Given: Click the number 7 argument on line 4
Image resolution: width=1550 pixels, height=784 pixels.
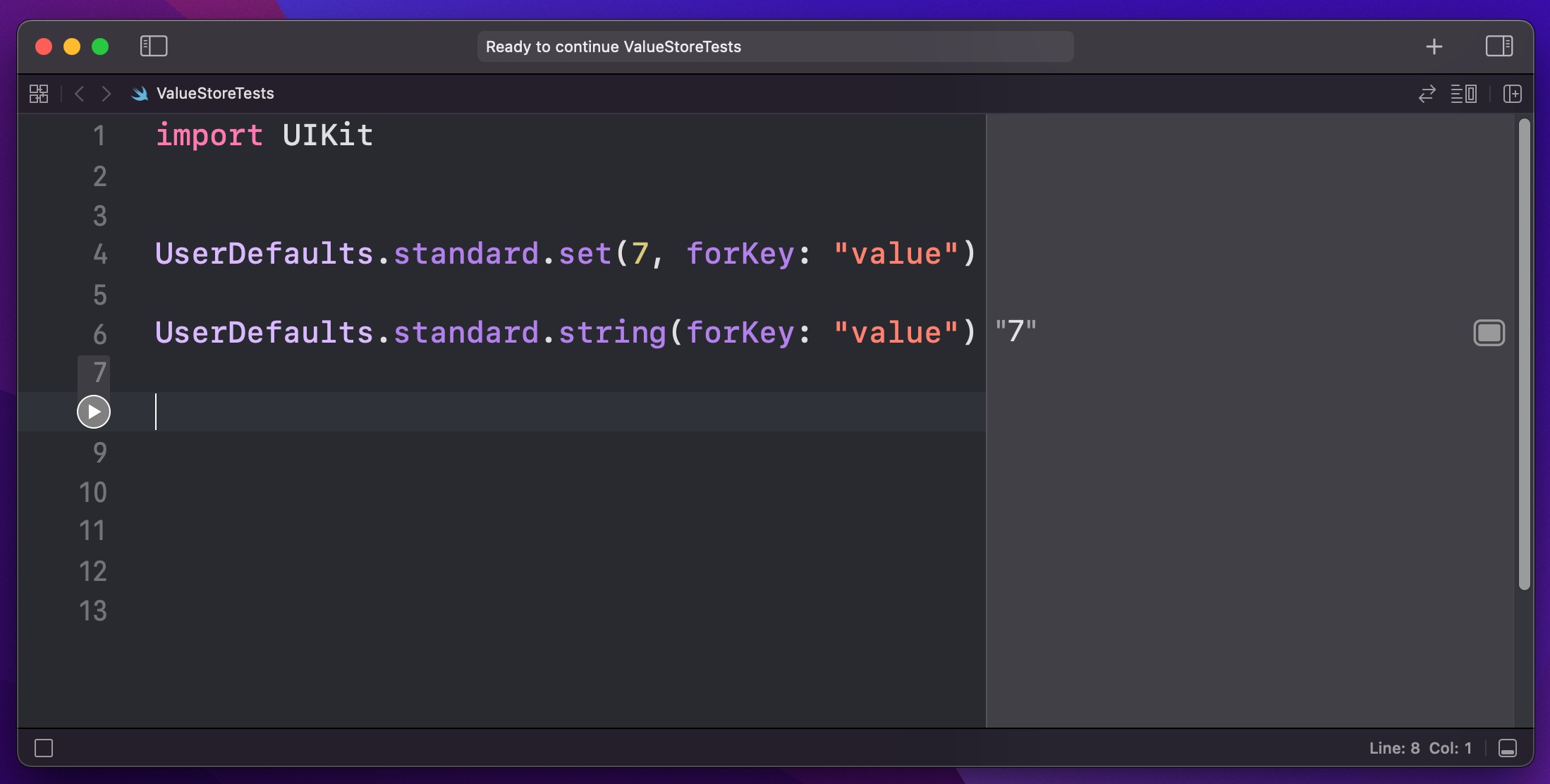Looking at the screenshot, I should [640, 254].
